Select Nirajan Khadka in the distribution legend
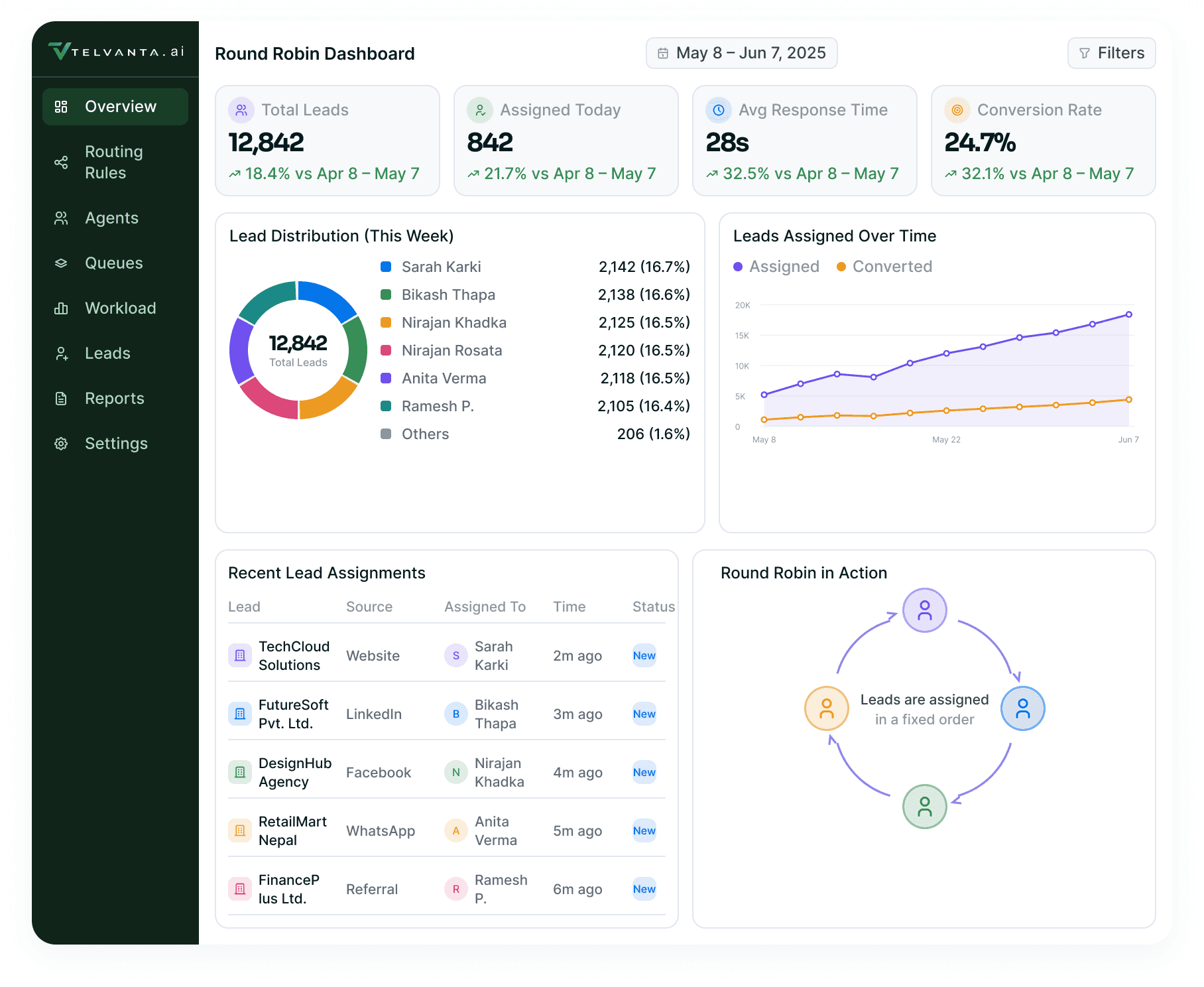The height and width of the screenshot is (987, 1204). [454, 323]
